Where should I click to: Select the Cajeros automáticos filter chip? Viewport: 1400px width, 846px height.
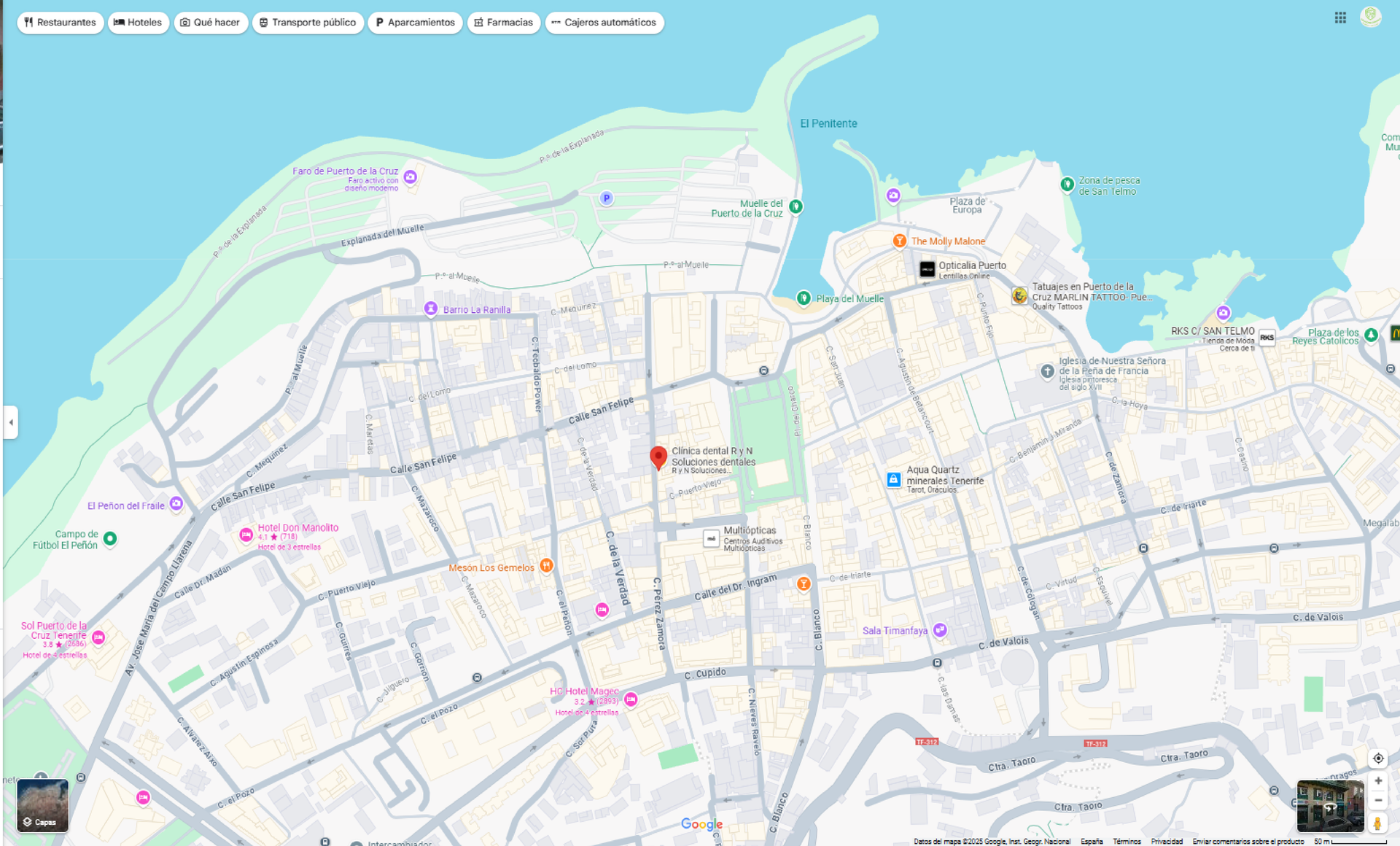click(x=604, y=23)
